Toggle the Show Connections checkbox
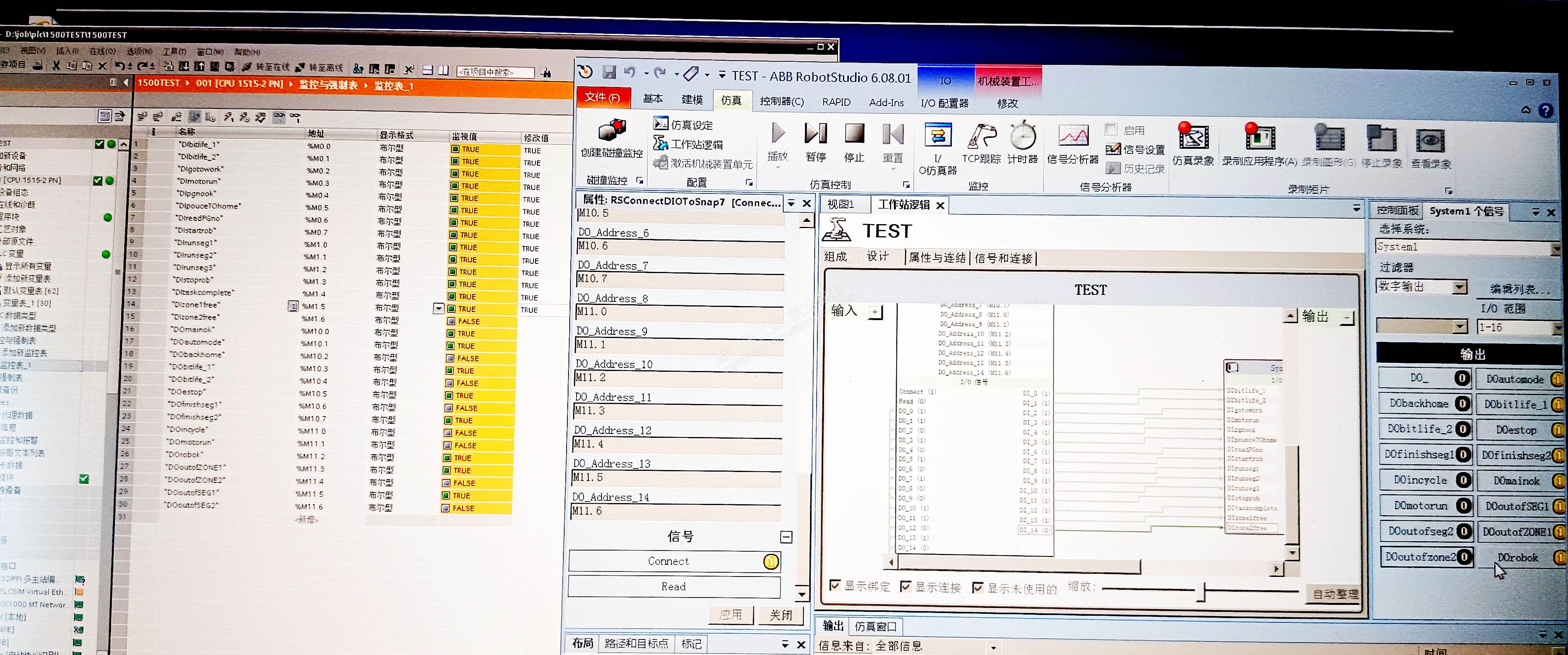This screenshot has height=655, width=1568. pos(906,586)
